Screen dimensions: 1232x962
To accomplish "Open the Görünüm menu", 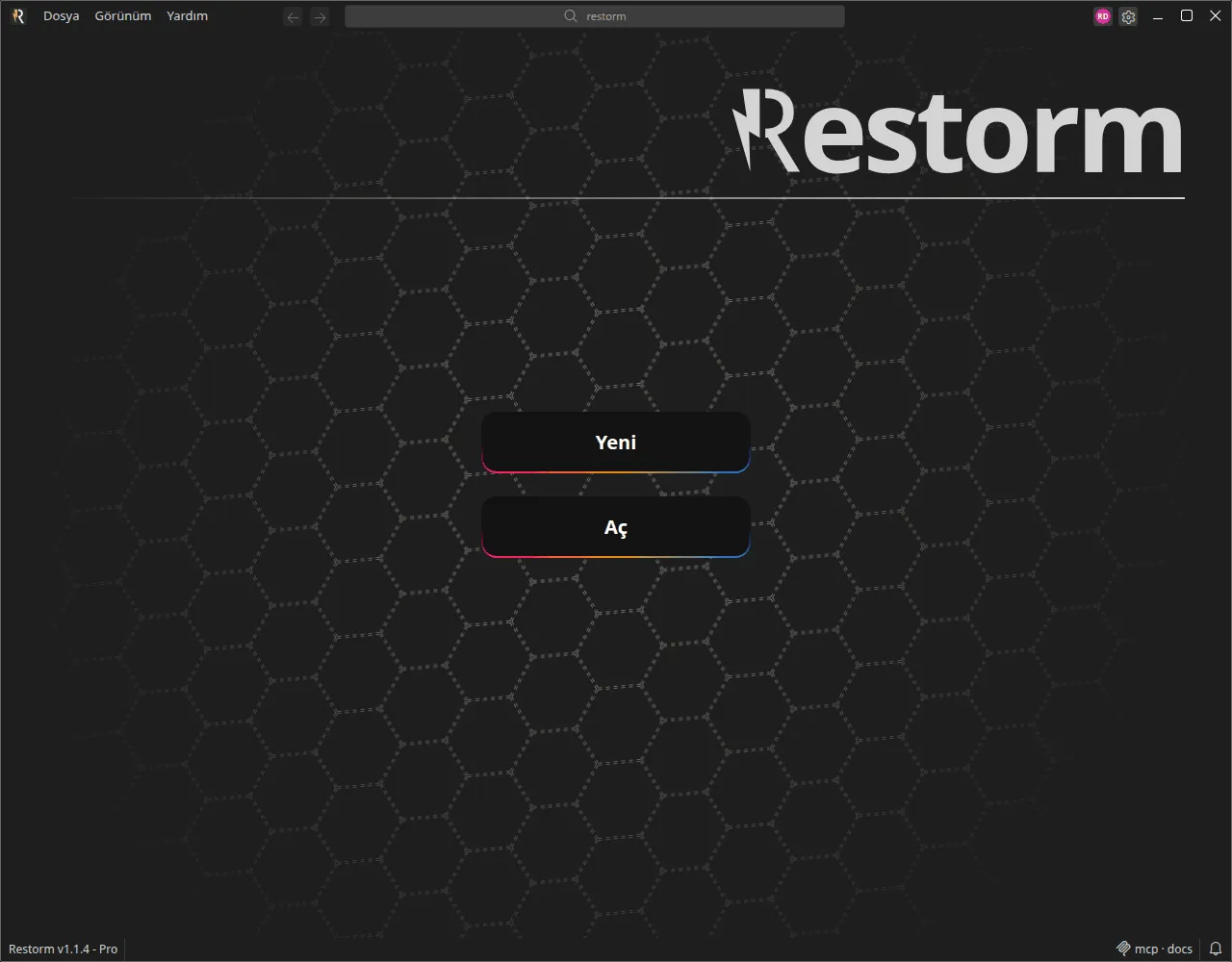I will [123, 16].
